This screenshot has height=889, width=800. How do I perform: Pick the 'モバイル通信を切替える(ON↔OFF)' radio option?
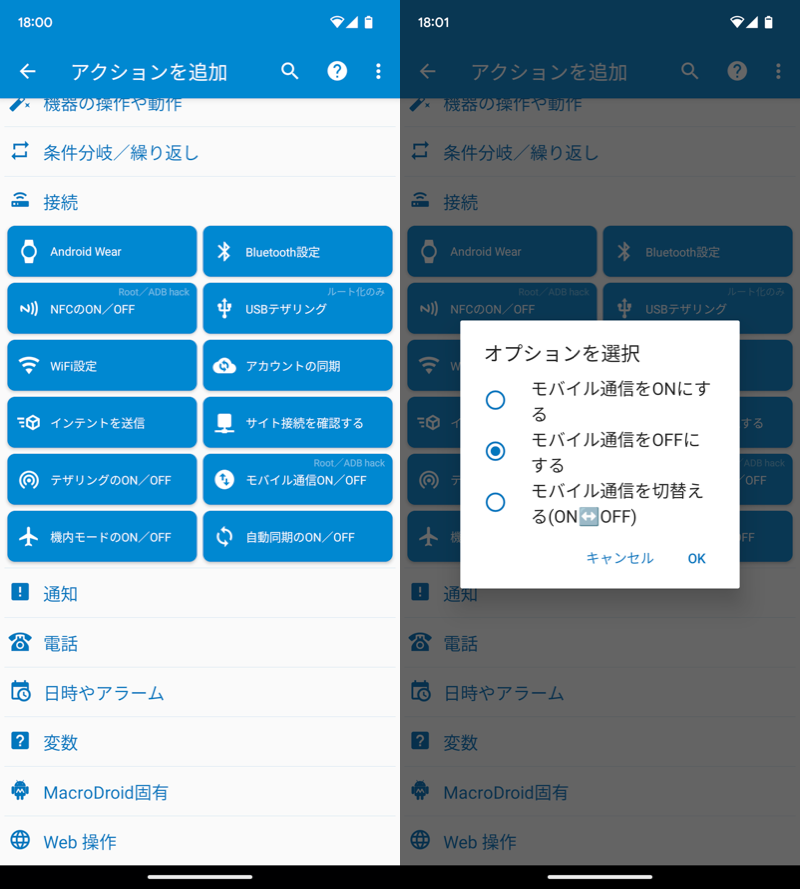[495, 503]
